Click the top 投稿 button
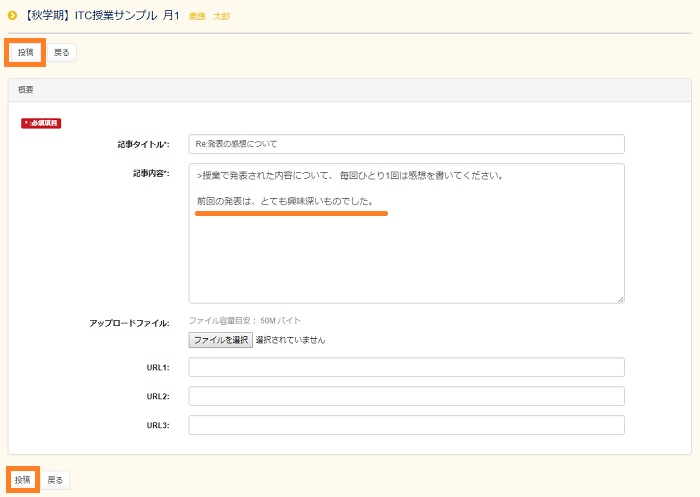Screen dimensions: 700x497 point(25,52)
